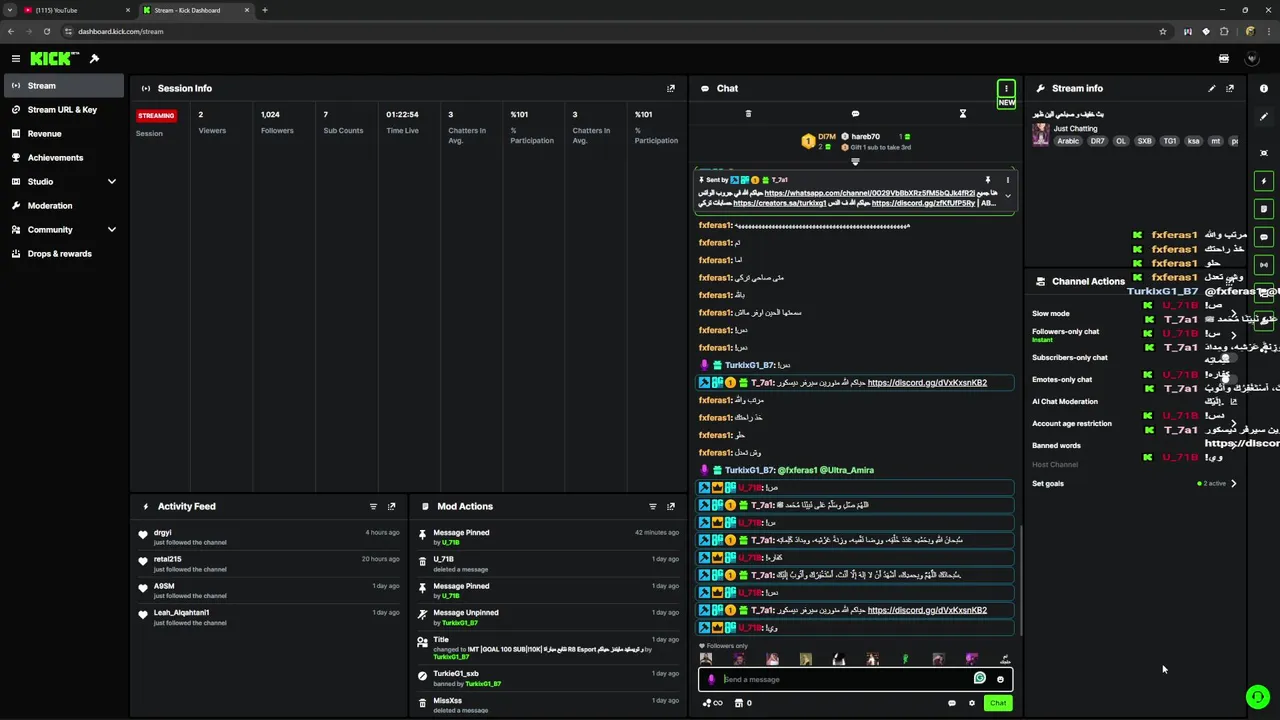Viewport: 1280px width, 720px height.
Task: Click the chat identity purple microphone badge
Action: [x=711, y=679]
